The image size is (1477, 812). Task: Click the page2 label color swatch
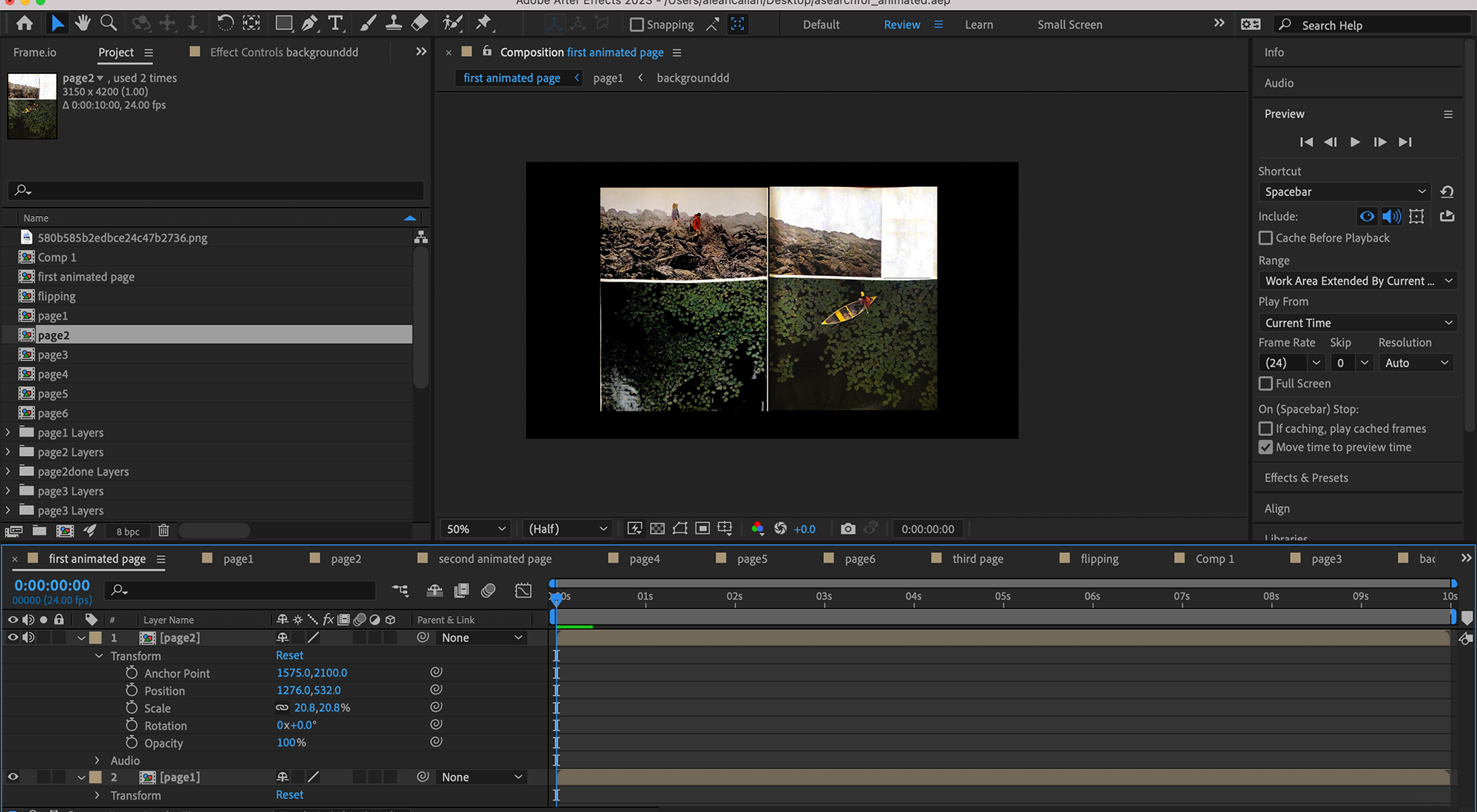[x=96, y=637]
